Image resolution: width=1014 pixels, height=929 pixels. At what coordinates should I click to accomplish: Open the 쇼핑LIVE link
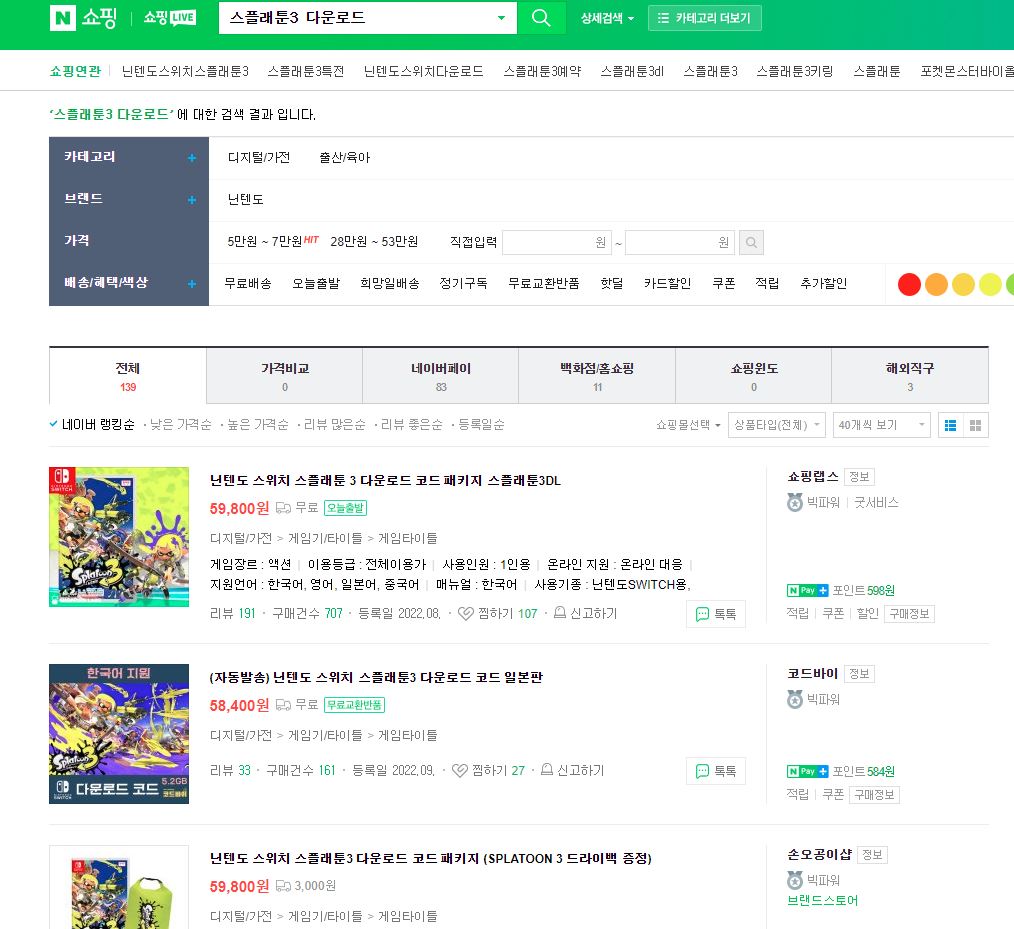click(x=169, y=17)
